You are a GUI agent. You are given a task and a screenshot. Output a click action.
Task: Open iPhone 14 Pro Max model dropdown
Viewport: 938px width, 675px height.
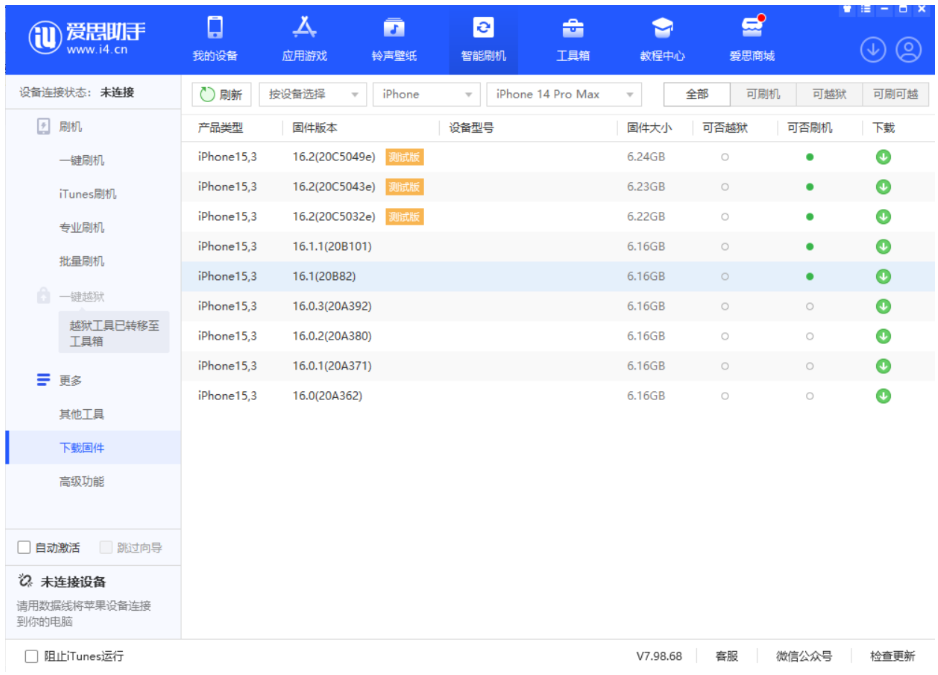pyautogui.click(x=564, y=94)
